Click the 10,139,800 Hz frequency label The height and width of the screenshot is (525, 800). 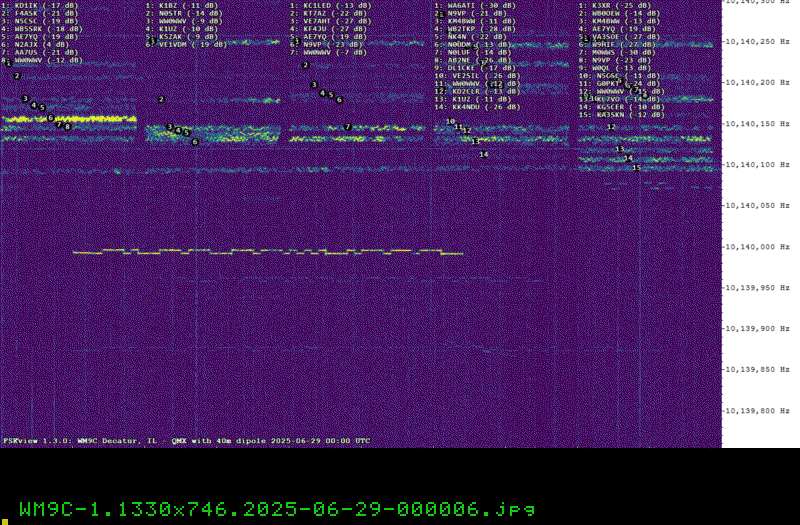tap(758, 411)
